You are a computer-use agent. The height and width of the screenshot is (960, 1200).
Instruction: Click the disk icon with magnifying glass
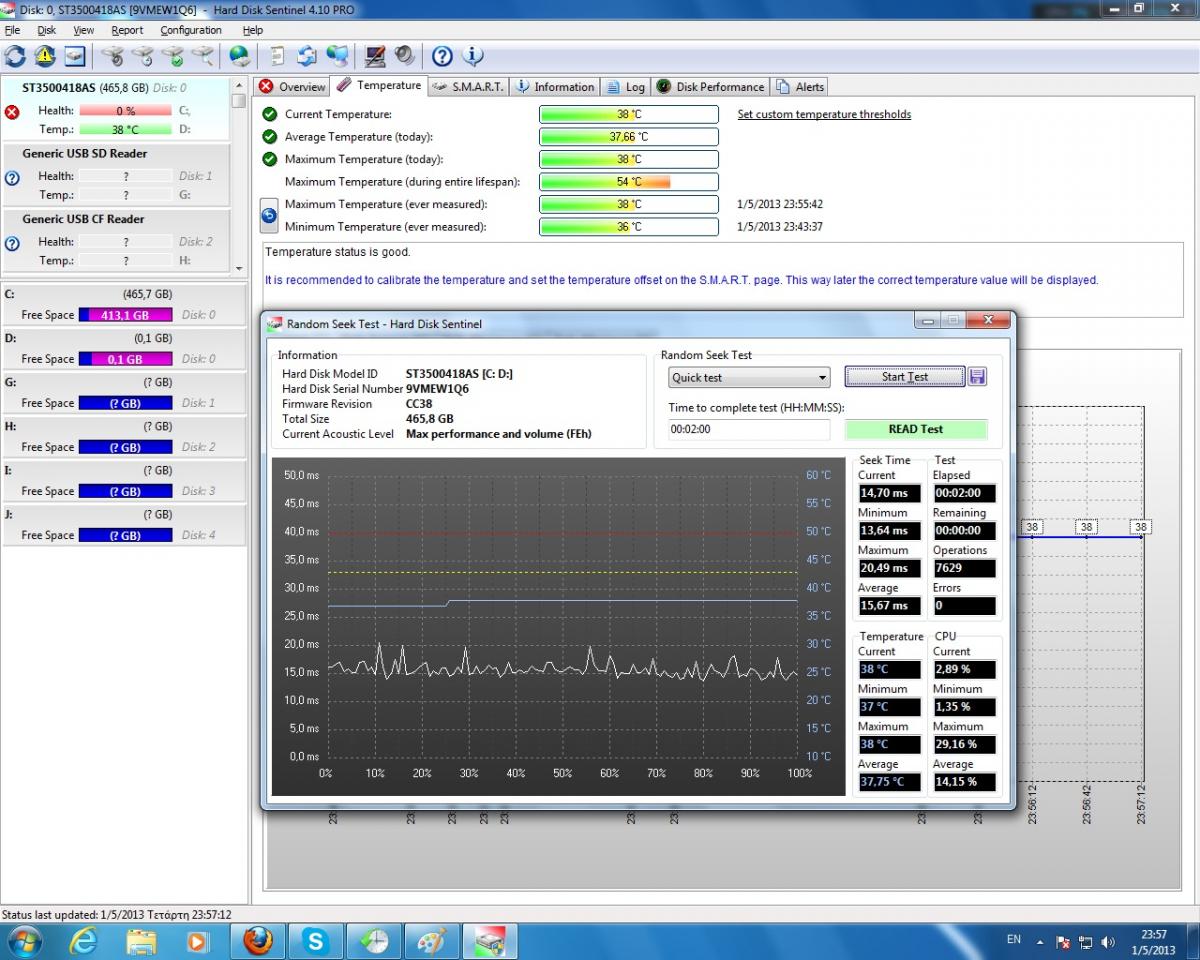tap(203, 56)
